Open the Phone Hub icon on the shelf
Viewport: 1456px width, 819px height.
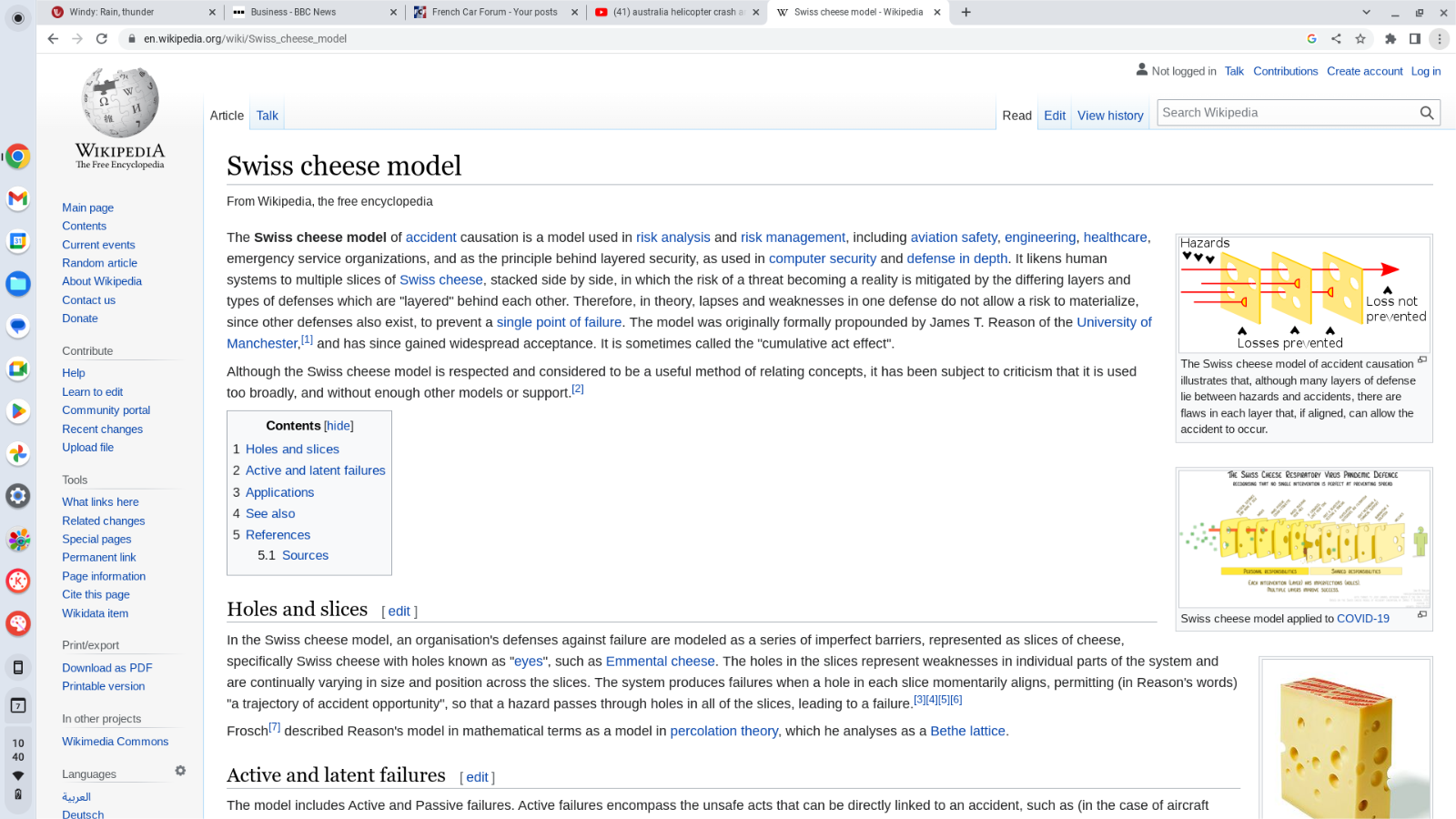pyautogui.click(x=18, y=668)
